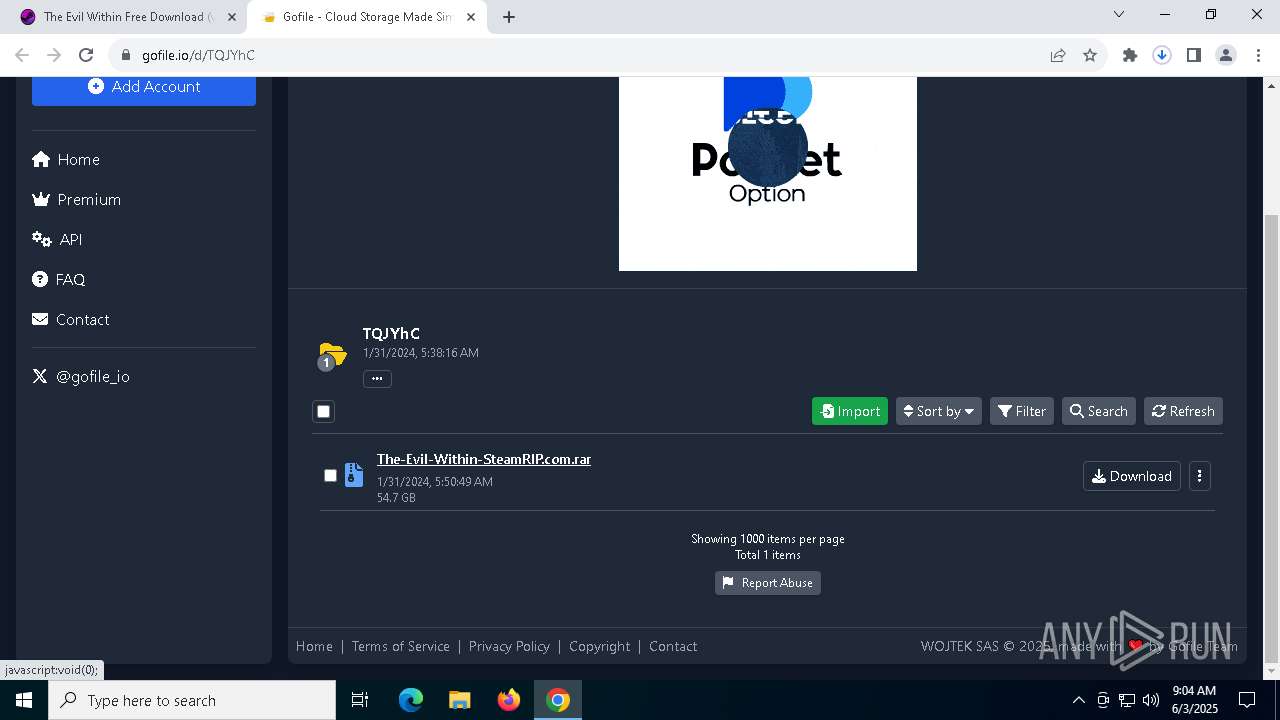Refresh the folder contents
The image size is (1280, 720).
pyautogui.click(x=1183, y=411)
